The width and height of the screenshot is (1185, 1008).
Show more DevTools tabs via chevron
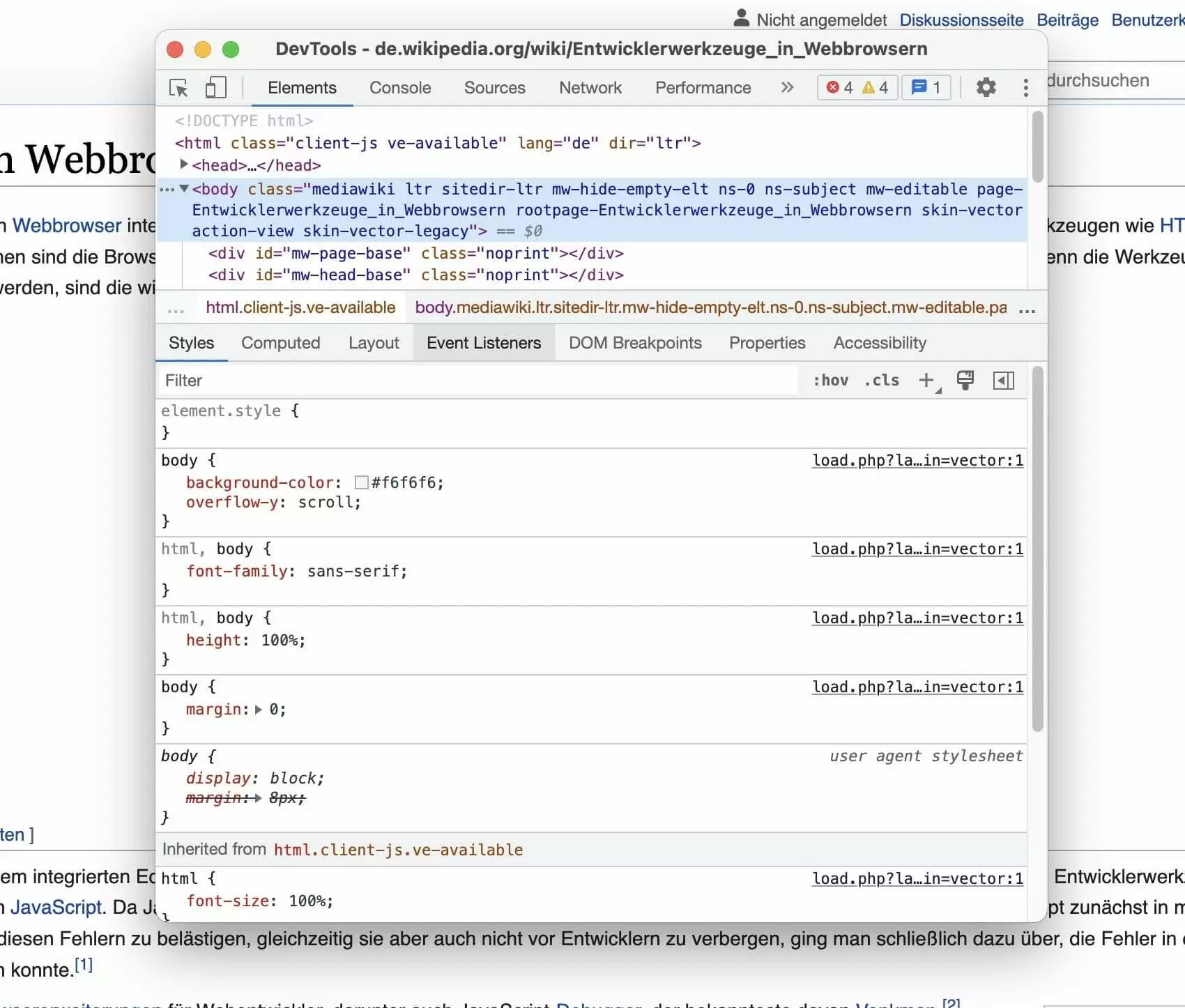point(787,88)
